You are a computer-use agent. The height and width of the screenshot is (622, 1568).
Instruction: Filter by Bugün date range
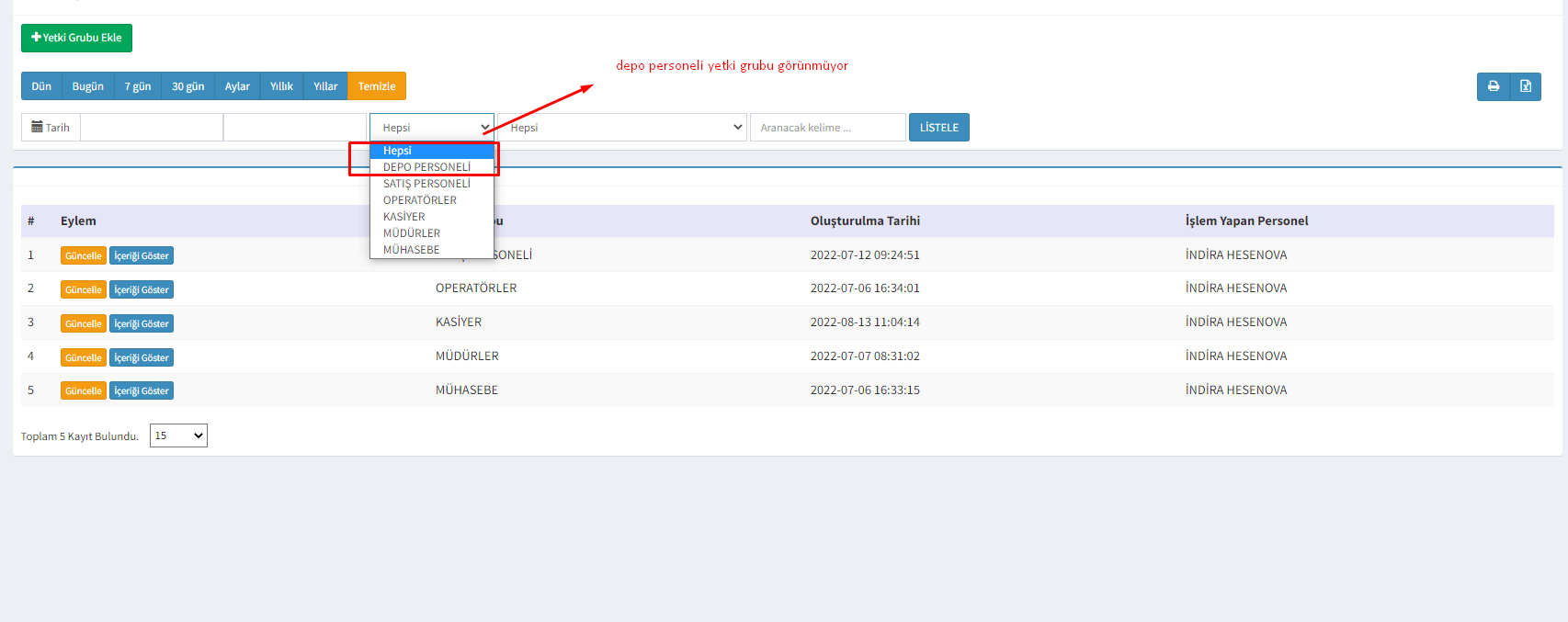click(x=87, y=86)
